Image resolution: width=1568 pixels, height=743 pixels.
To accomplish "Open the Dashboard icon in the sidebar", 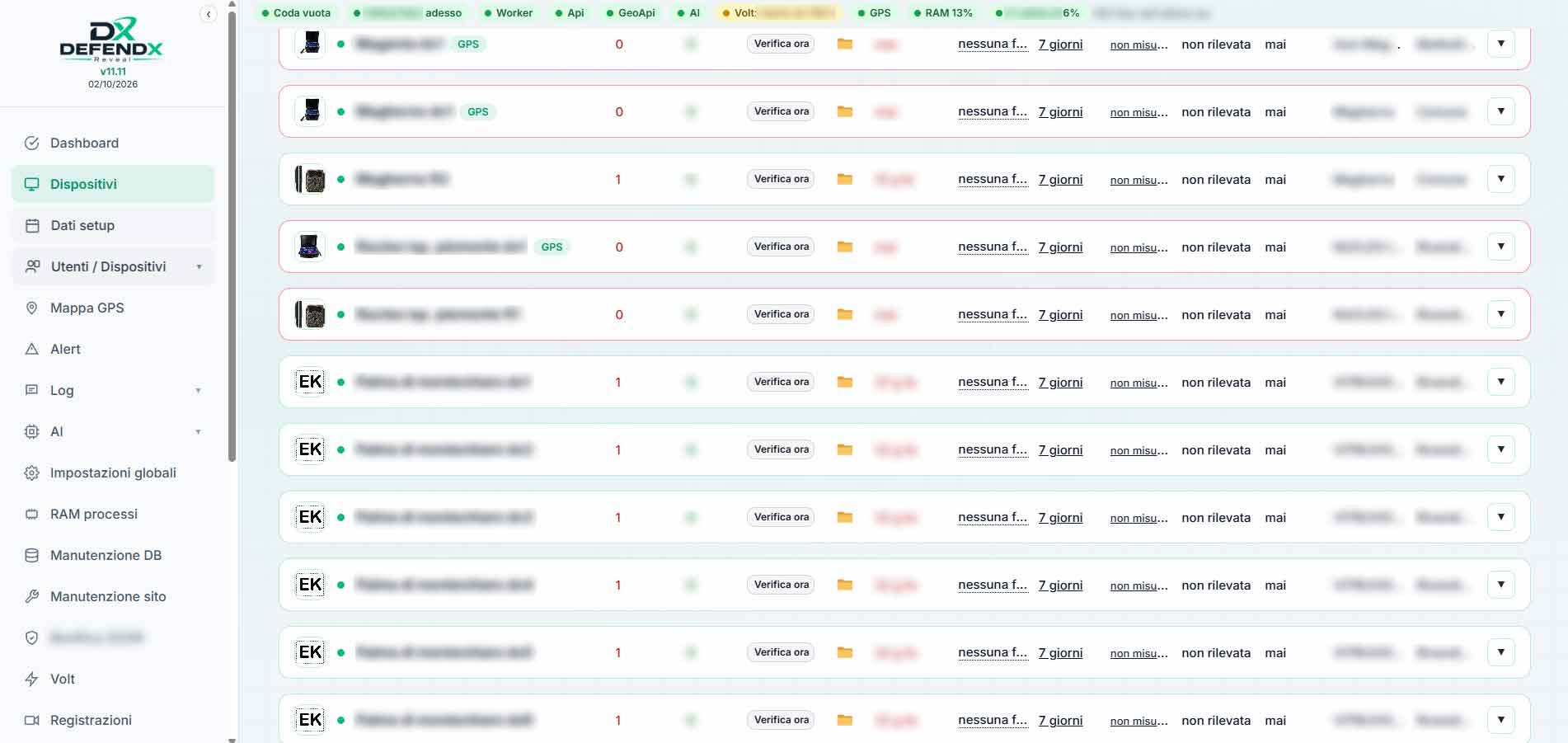I will click(x=32, y=143).
